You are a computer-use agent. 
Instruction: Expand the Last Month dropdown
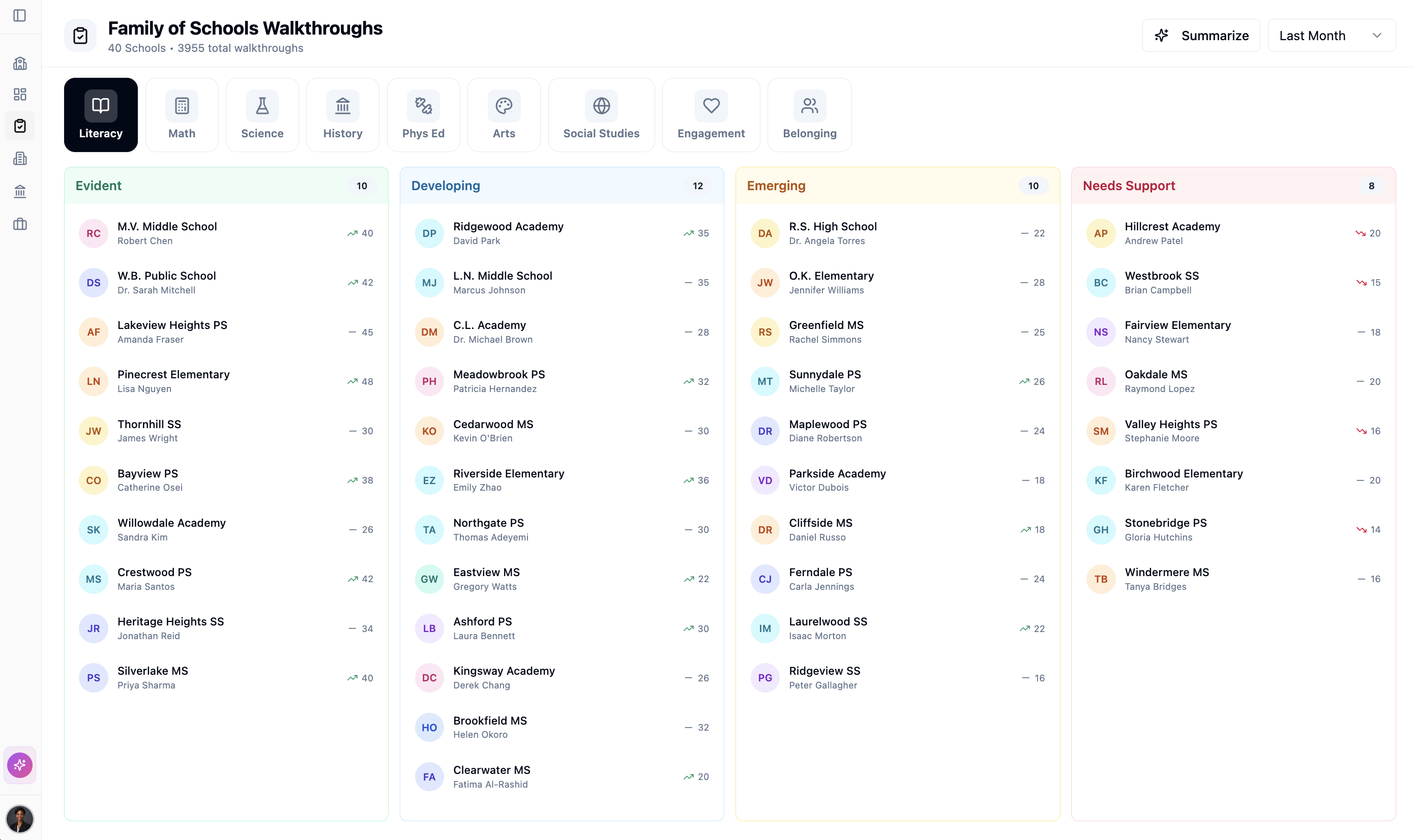coord(1331,36)
